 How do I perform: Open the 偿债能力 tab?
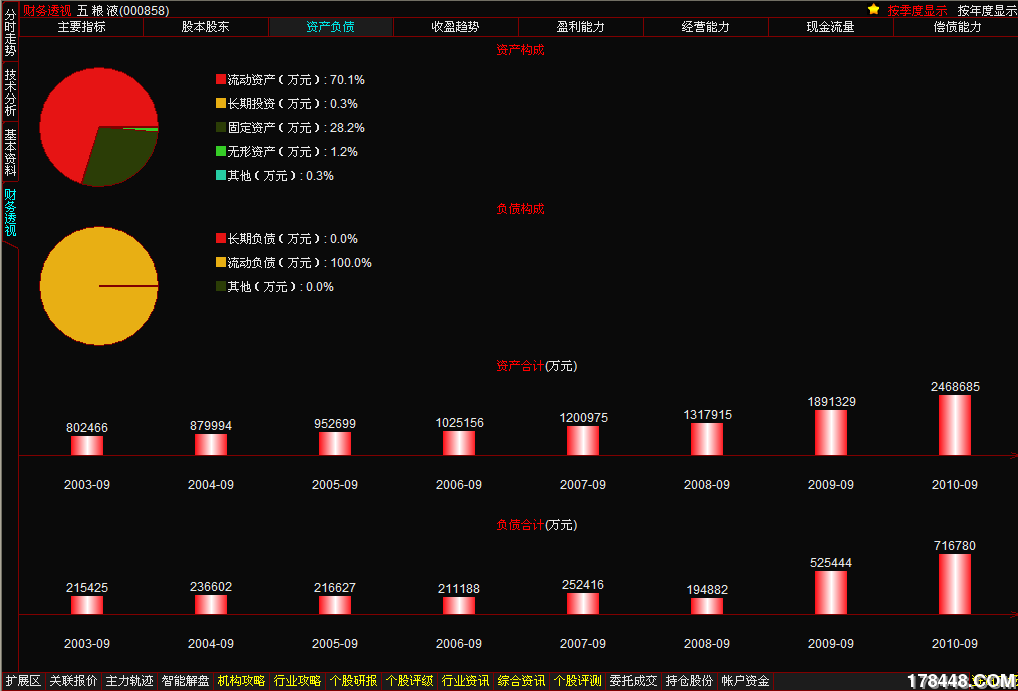(956, 27)
